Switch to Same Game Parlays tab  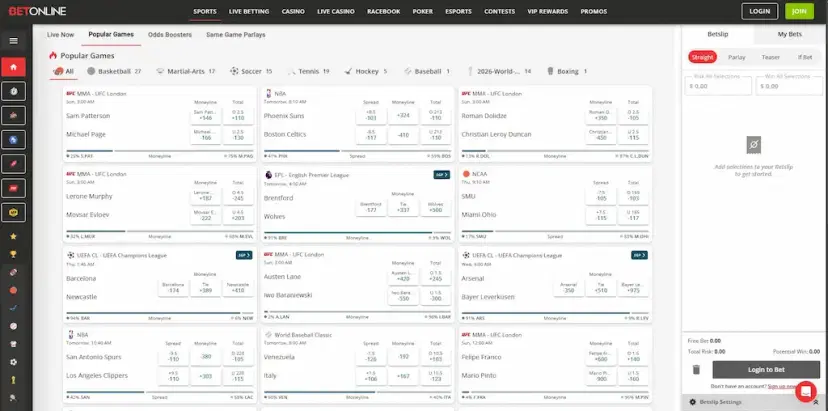[236, 35]
